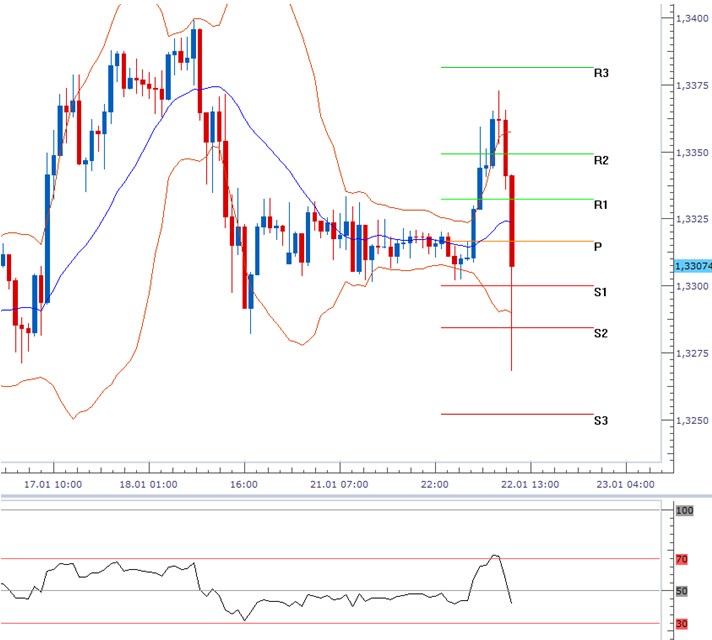Image resolution: width=712 pixels, height=640 pixels.
Task: Click the RSI 30 oversold label
Action: click(x=682, y=624)
